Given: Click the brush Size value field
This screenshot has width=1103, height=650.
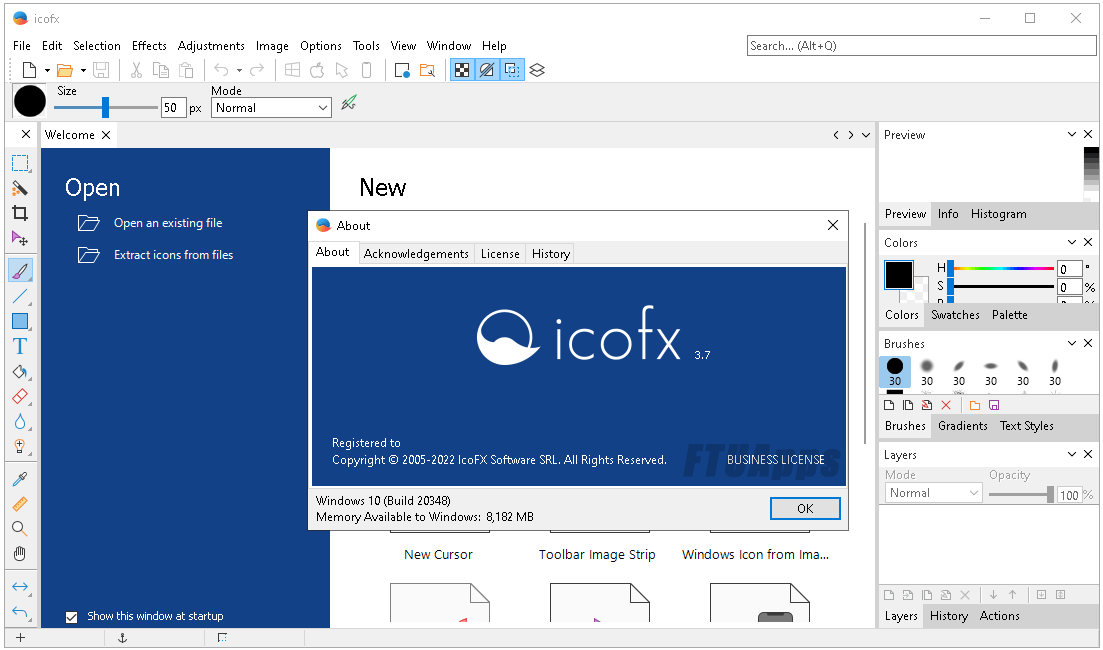Looking at the screenshot, I should [x=173, y=108].
